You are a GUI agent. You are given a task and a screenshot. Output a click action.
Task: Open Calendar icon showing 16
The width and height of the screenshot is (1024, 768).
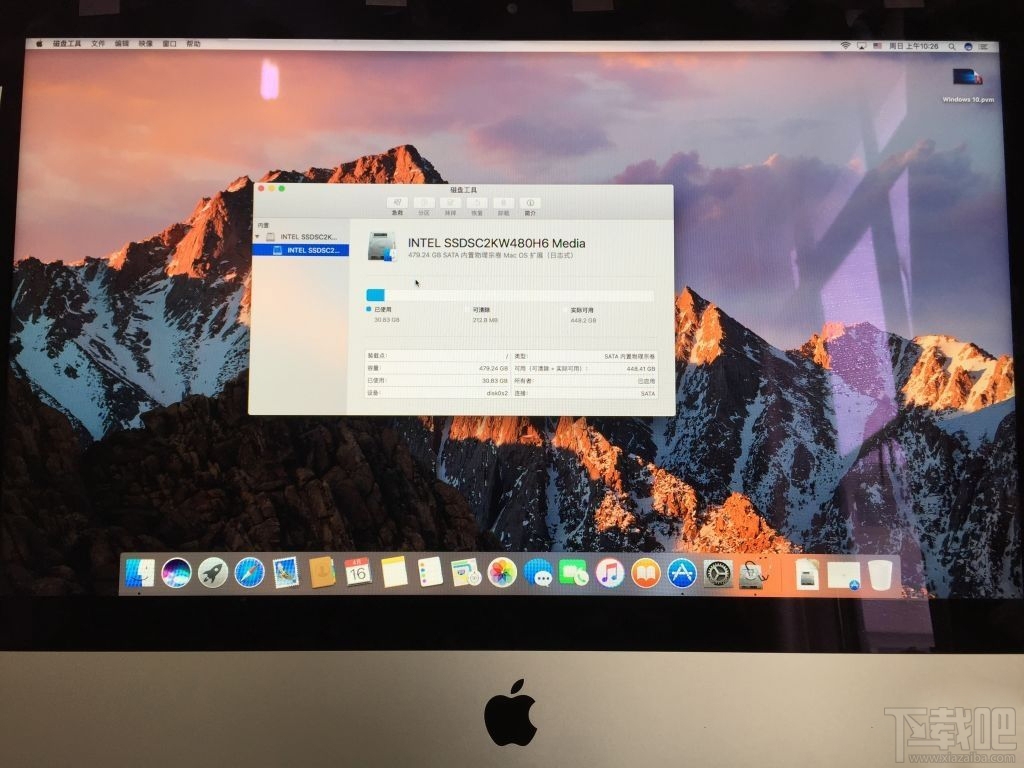[358, 573]
